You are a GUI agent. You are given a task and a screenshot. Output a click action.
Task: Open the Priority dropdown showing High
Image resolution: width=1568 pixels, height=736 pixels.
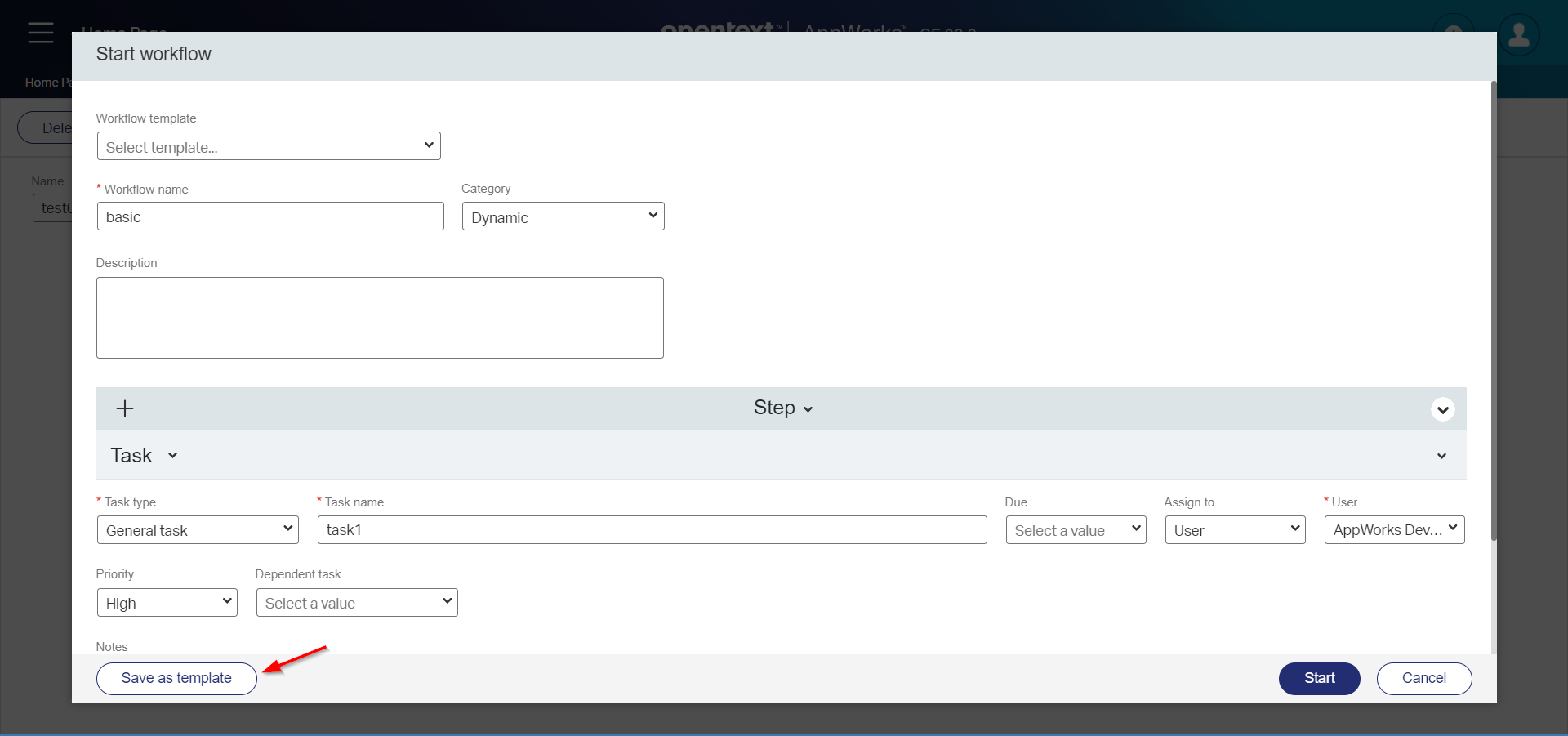tap(167, 602)
